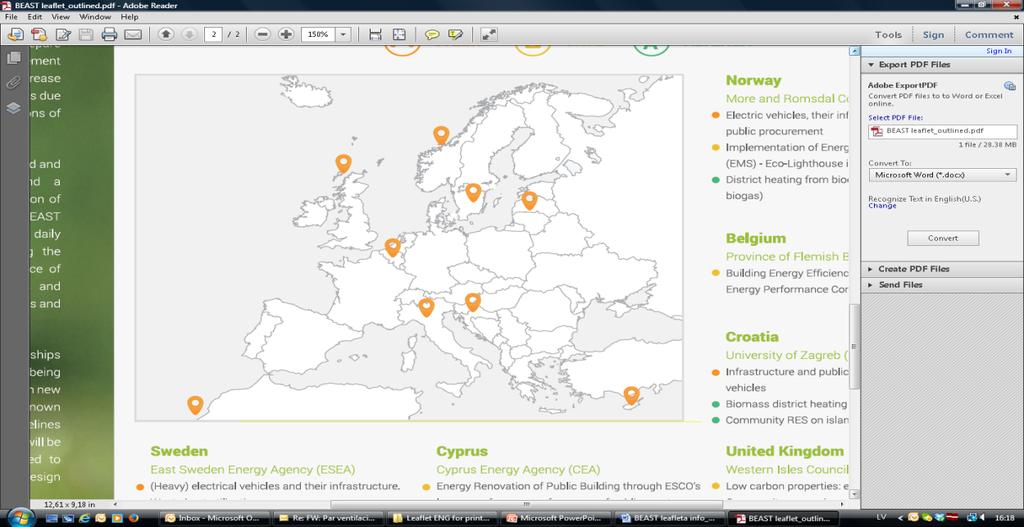The height and width of the screenshot is (527, 1024).
Task: Click the orange map pin over Norway
Action: pos(441,136)
